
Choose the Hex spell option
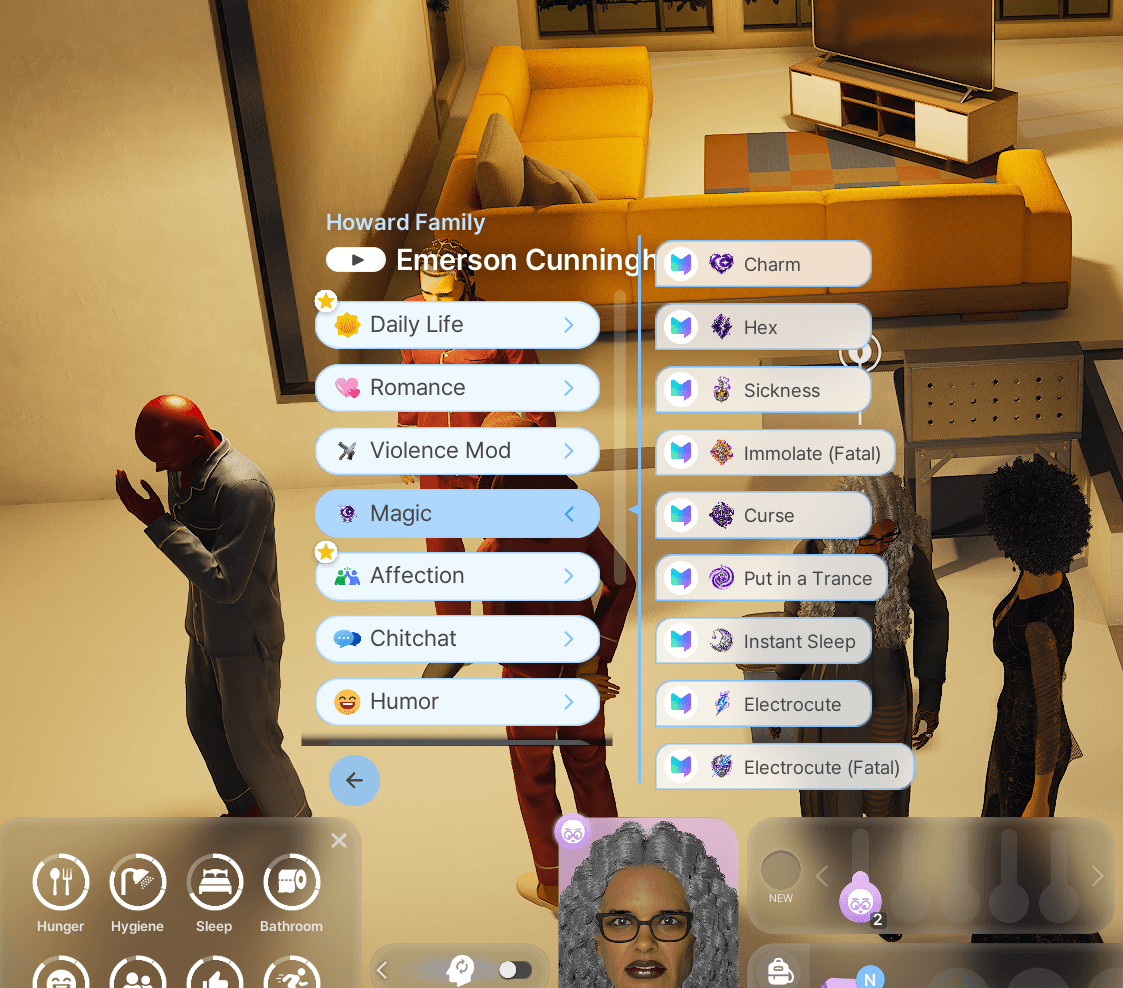click(x=763, y=327)
